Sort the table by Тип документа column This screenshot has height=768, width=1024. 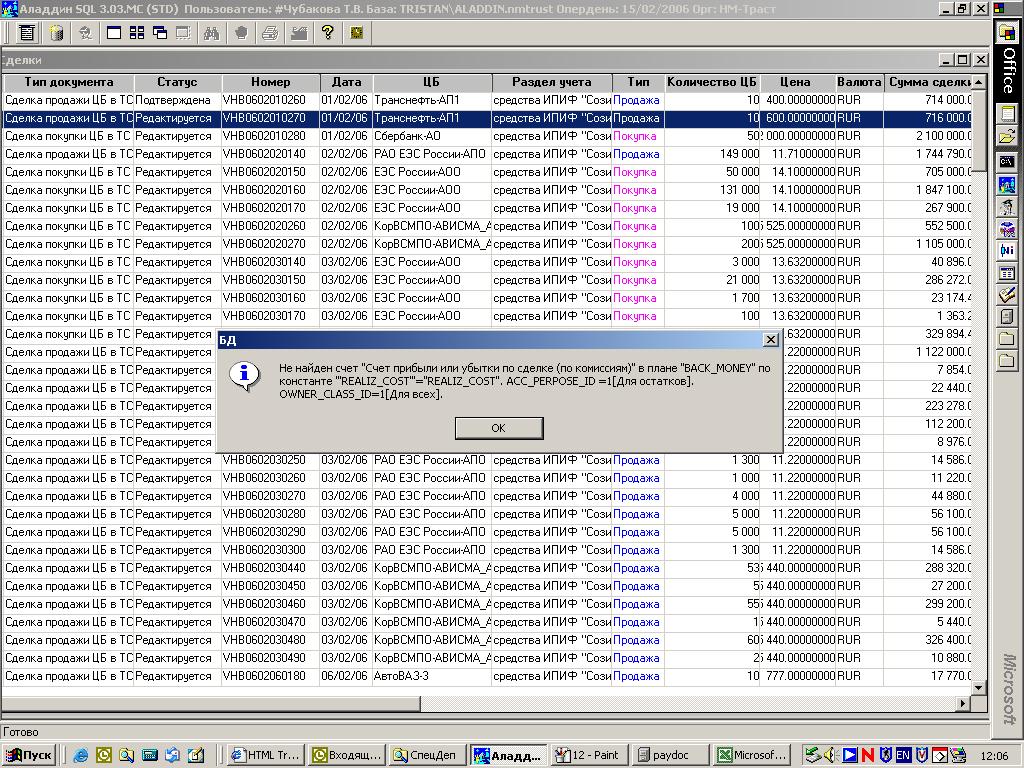tap(69, 82)
